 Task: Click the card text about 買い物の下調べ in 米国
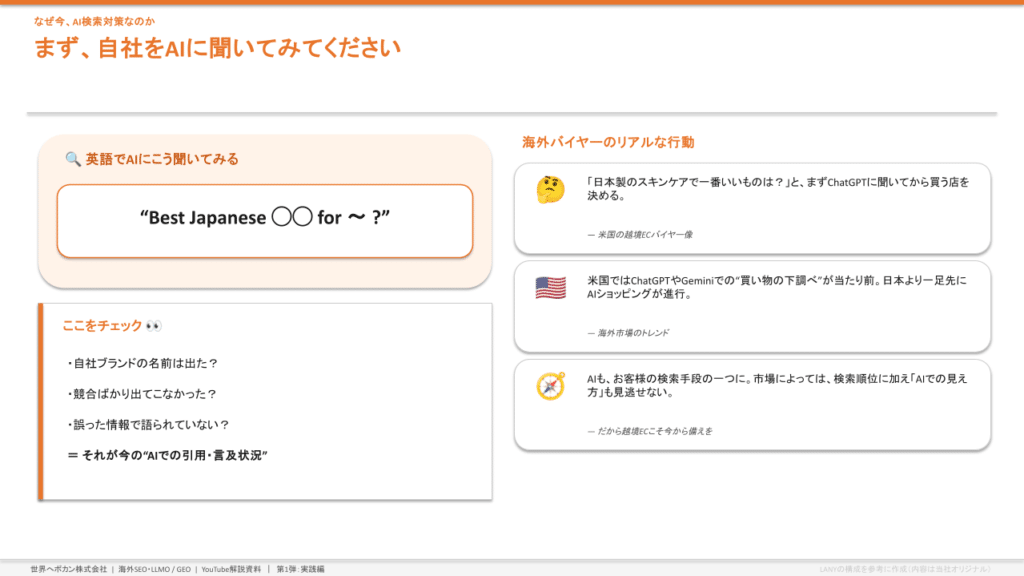pos(776,287)
